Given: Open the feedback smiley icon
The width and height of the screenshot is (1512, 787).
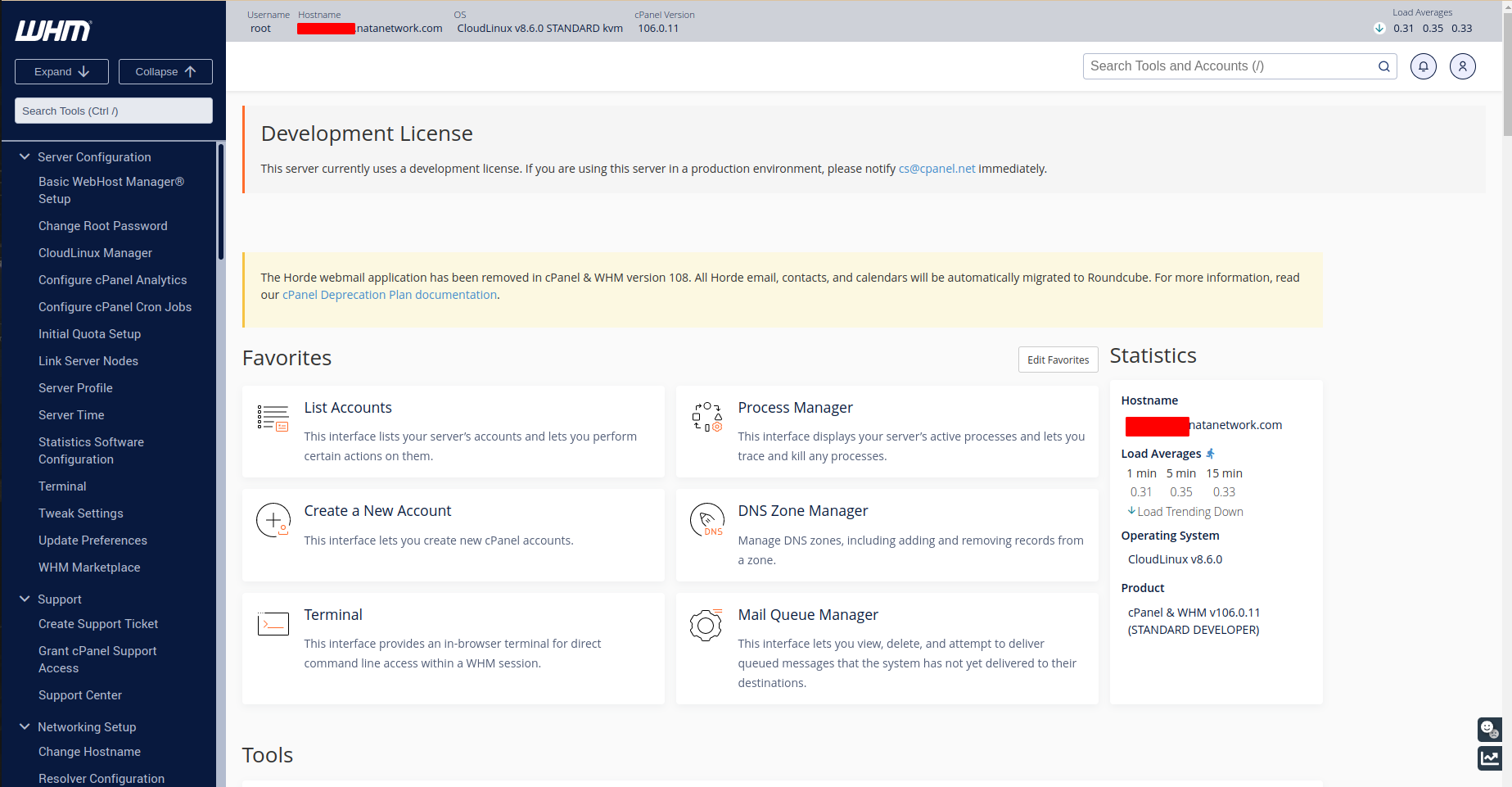Looking at the screenshot, I should coord(1490,729).
